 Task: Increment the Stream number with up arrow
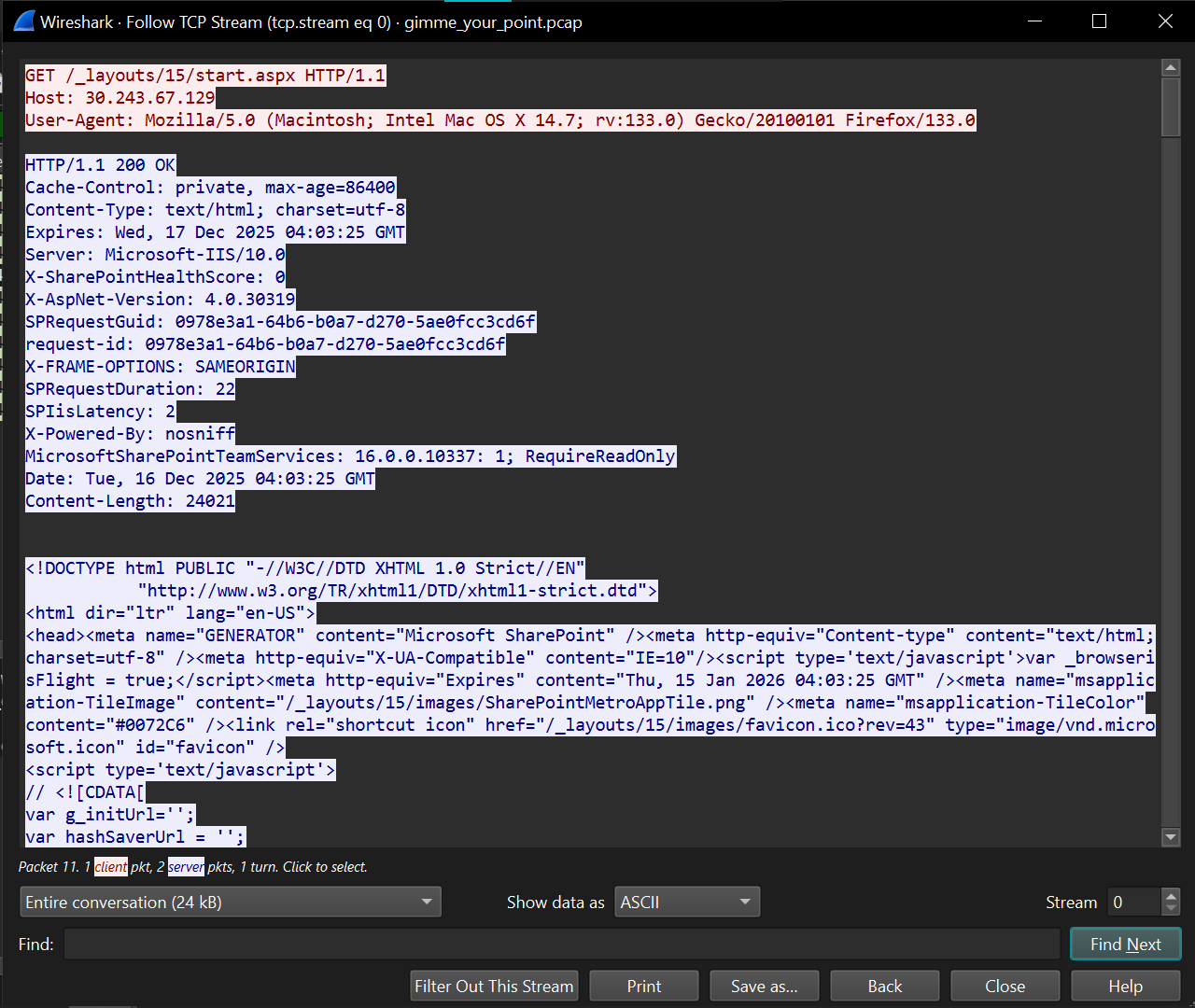(x=1171, y=894)
